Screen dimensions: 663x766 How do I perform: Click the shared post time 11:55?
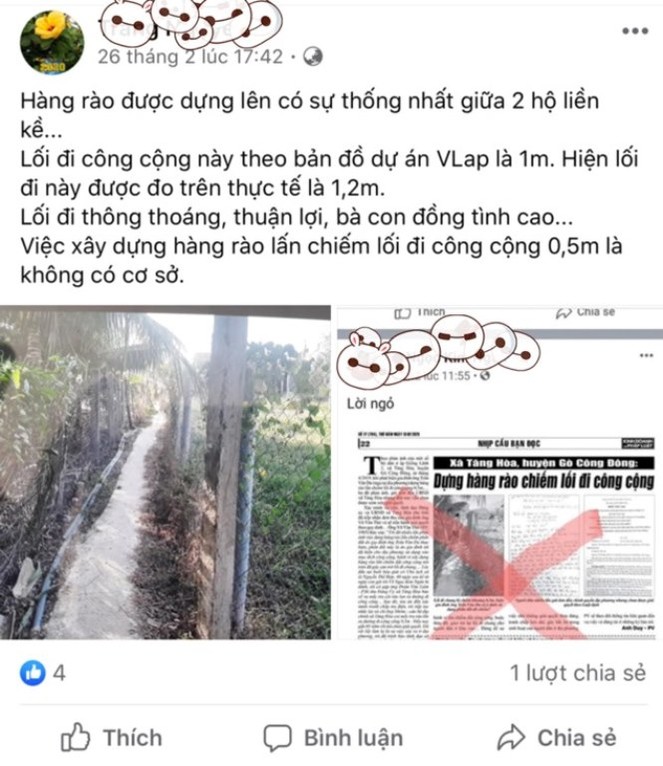tap(447, 376)
